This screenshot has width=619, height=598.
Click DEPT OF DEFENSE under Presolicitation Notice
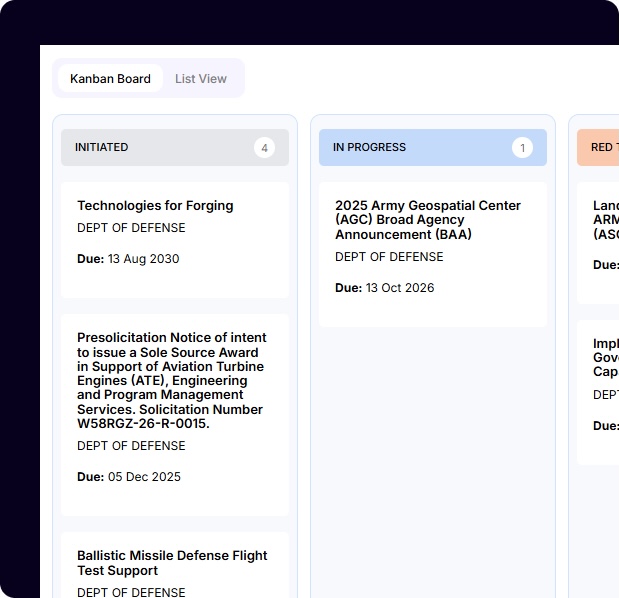pyautogui.click(x=131, y=446)
